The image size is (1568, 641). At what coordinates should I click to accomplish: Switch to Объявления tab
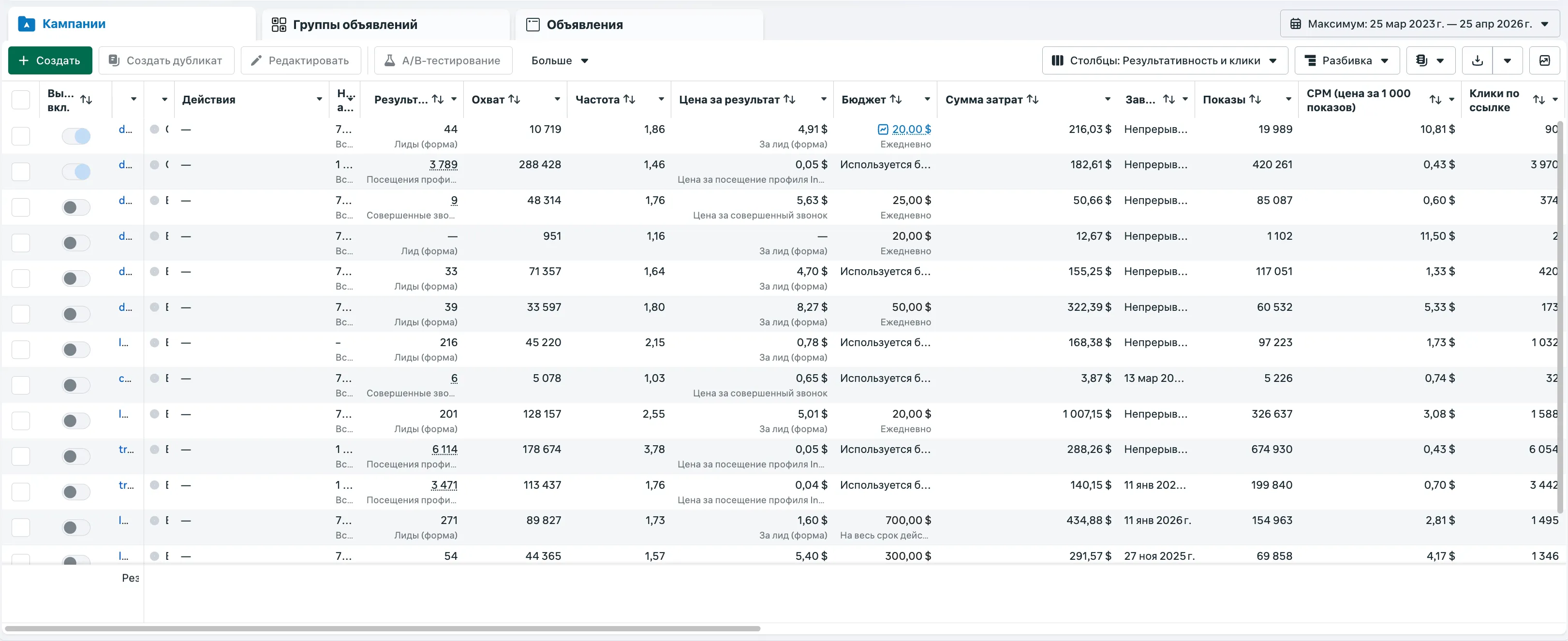[639, 25]
